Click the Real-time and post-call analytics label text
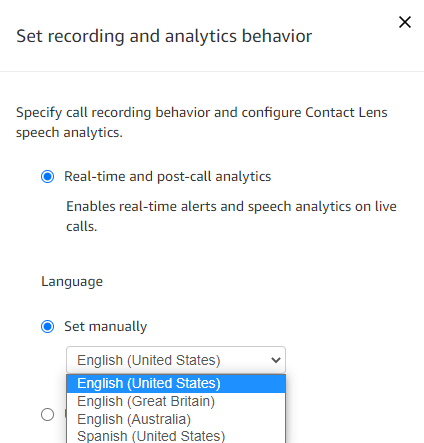 tap(168, 177)
